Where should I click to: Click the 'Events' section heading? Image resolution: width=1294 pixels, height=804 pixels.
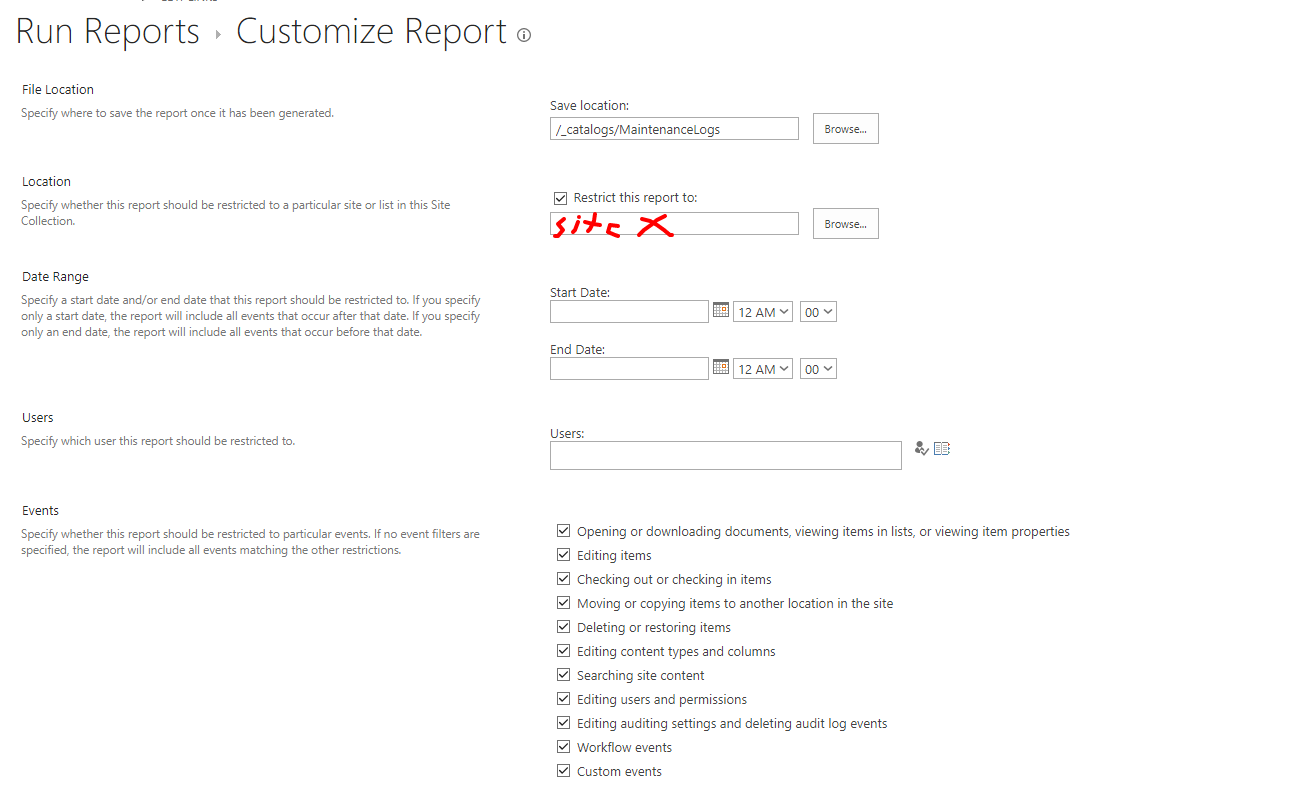tap(41, 511)
